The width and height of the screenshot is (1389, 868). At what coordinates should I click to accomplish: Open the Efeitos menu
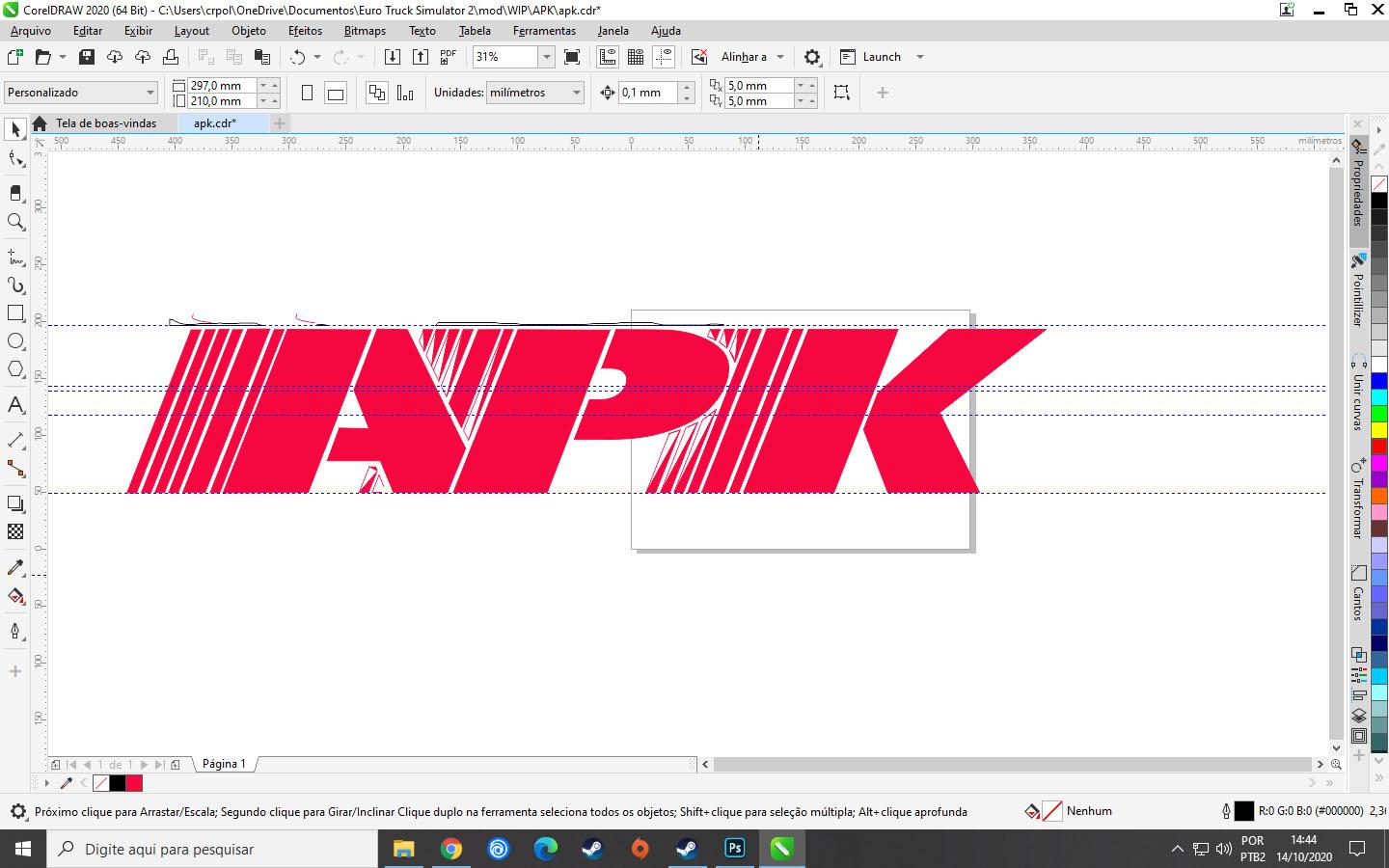(x=305, y=30)
